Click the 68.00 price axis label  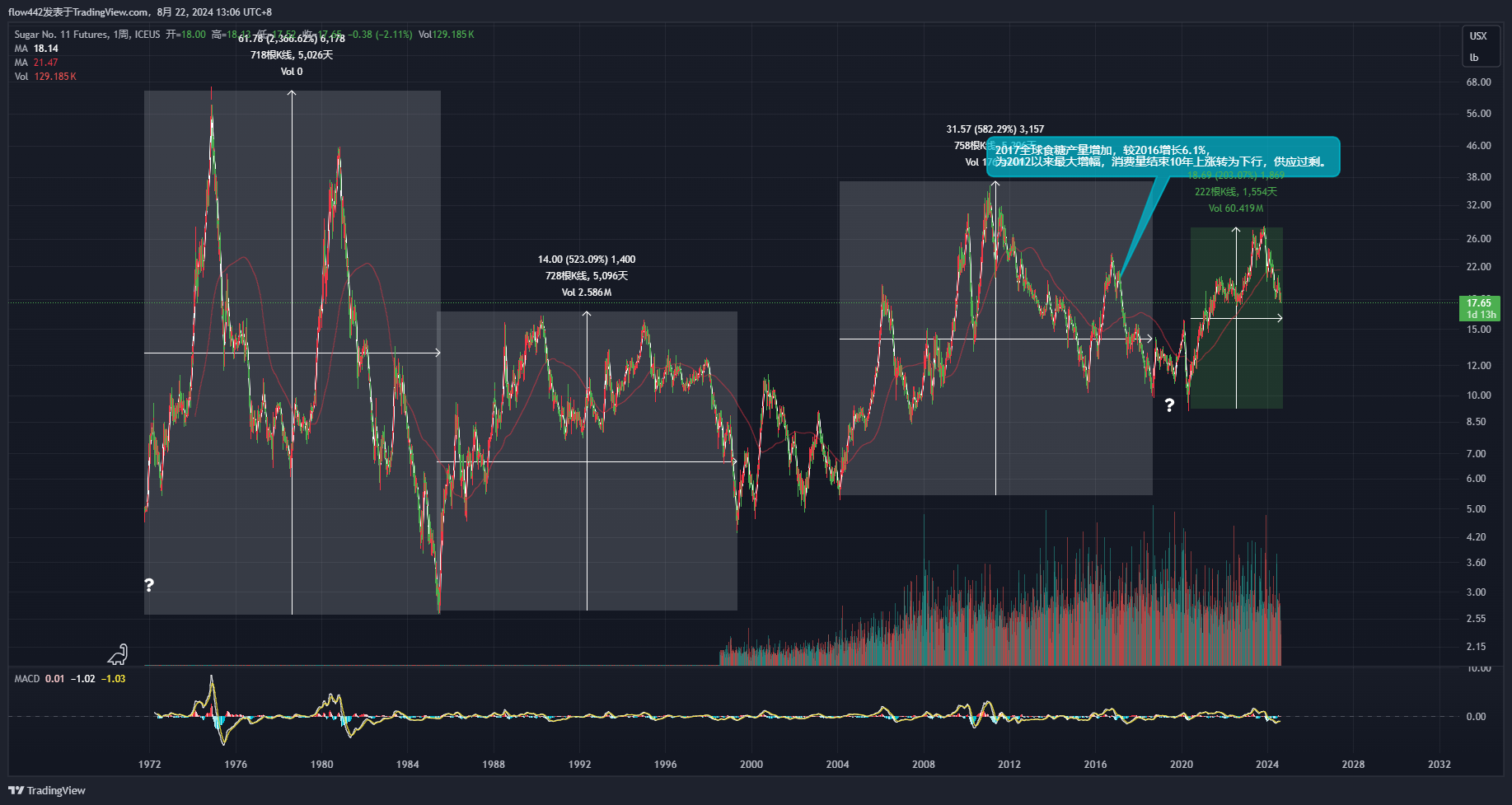point(1478,82)
